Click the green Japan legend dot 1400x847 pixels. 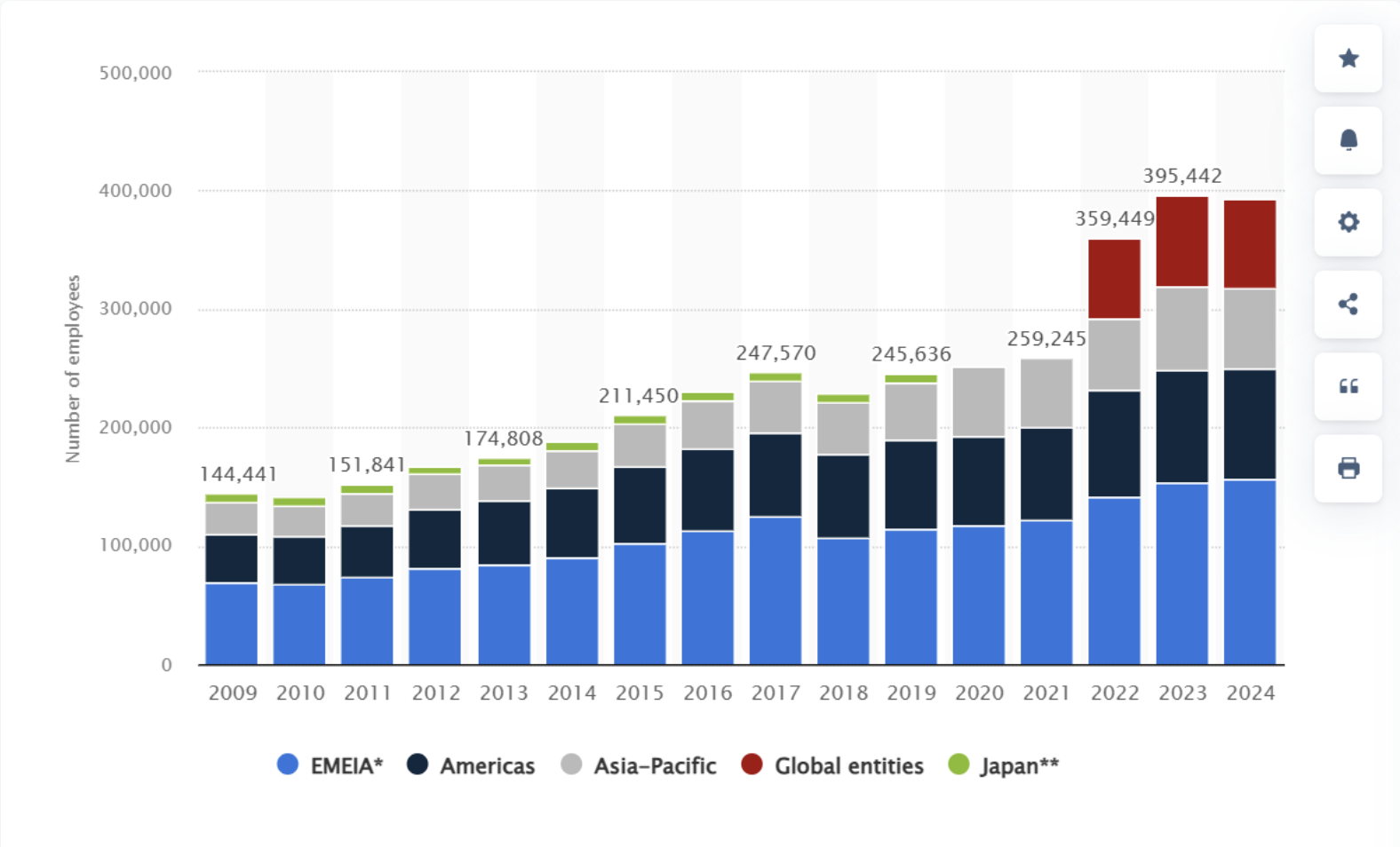click(x=959, y=764)
